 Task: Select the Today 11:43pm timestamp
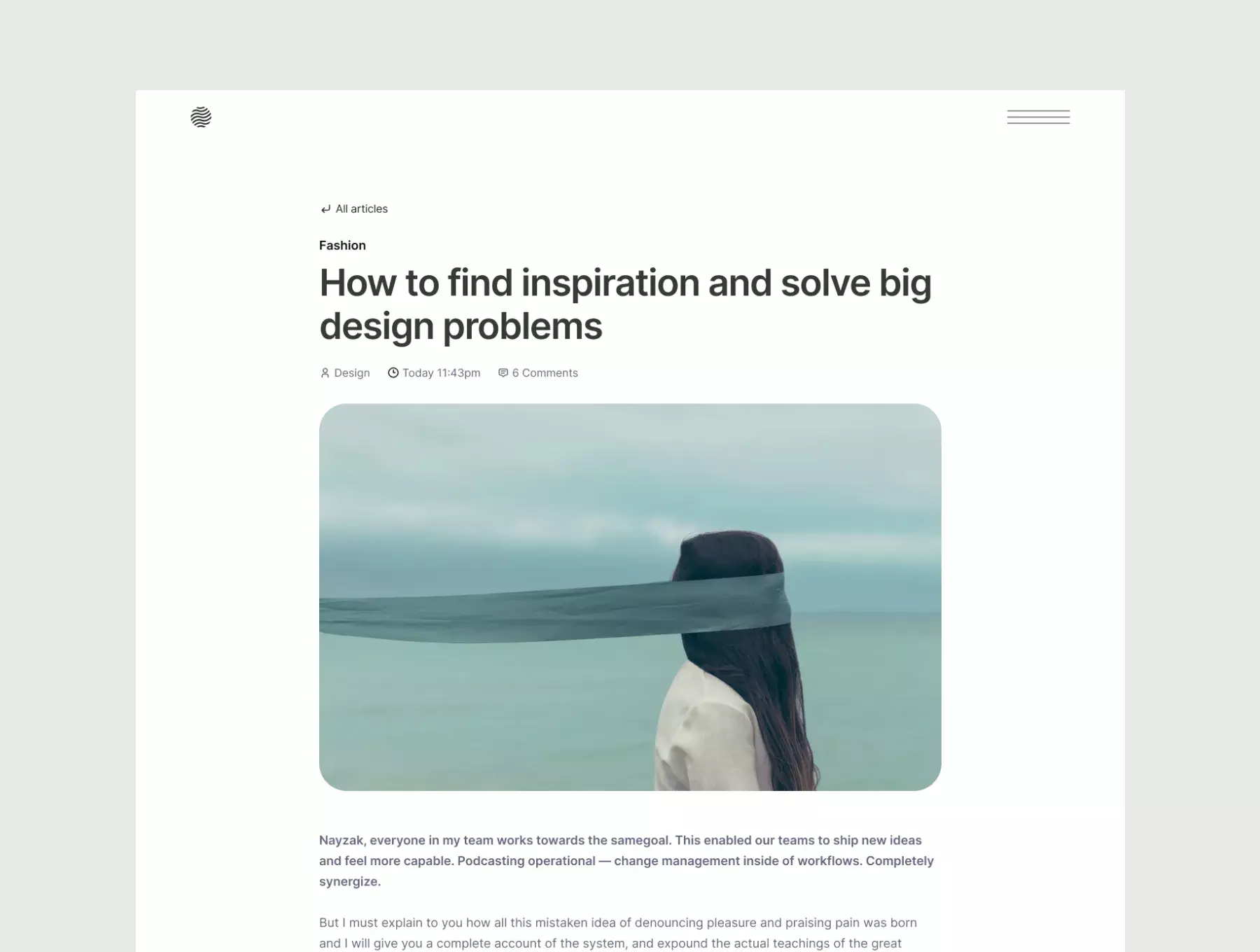(441, 373)
